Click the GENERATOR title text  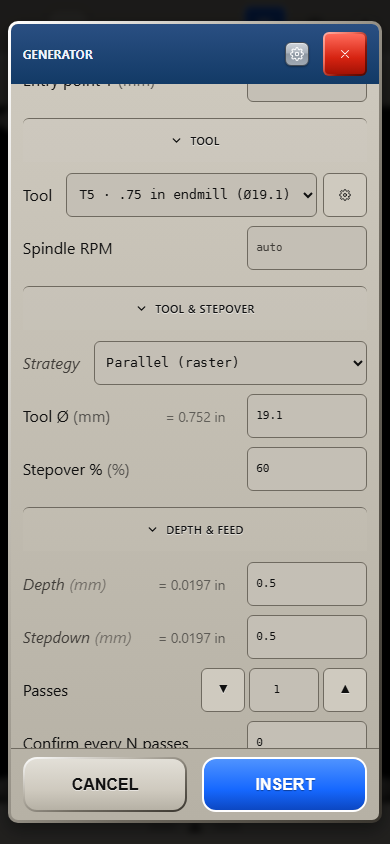58,54
